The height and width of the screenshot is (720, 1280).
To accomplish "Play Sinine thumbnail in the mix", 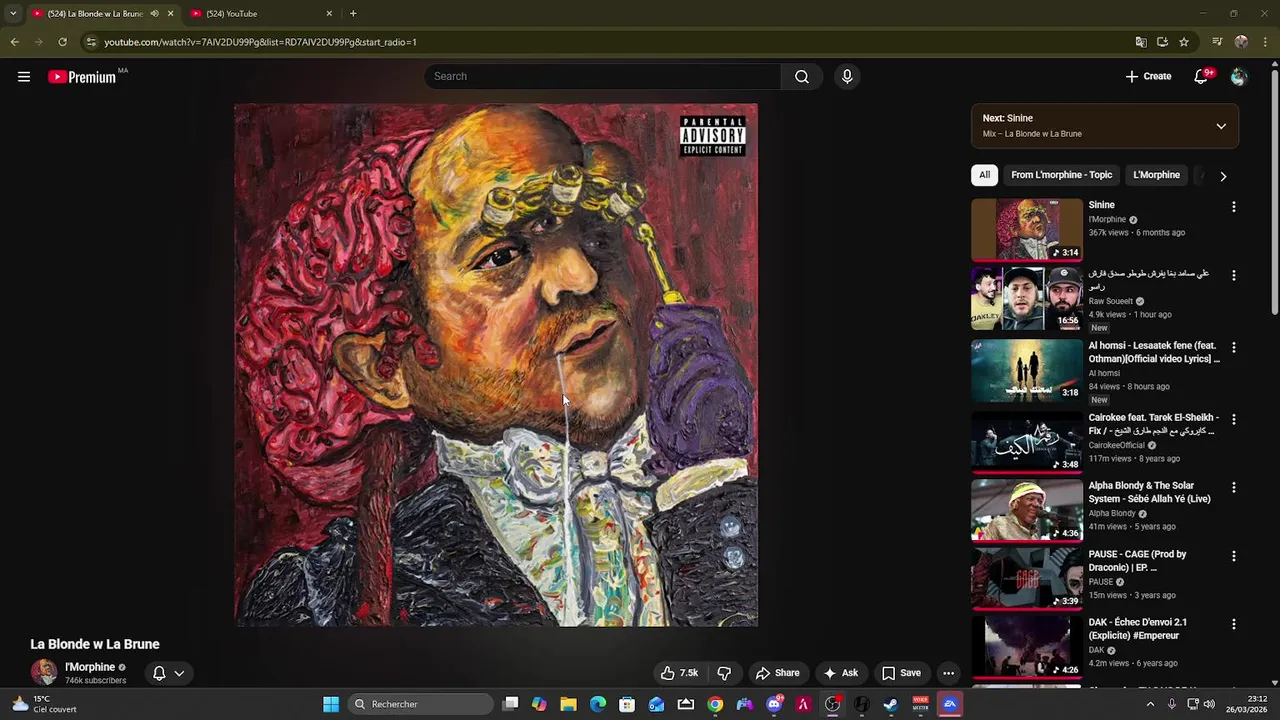I will point(1027,229).
